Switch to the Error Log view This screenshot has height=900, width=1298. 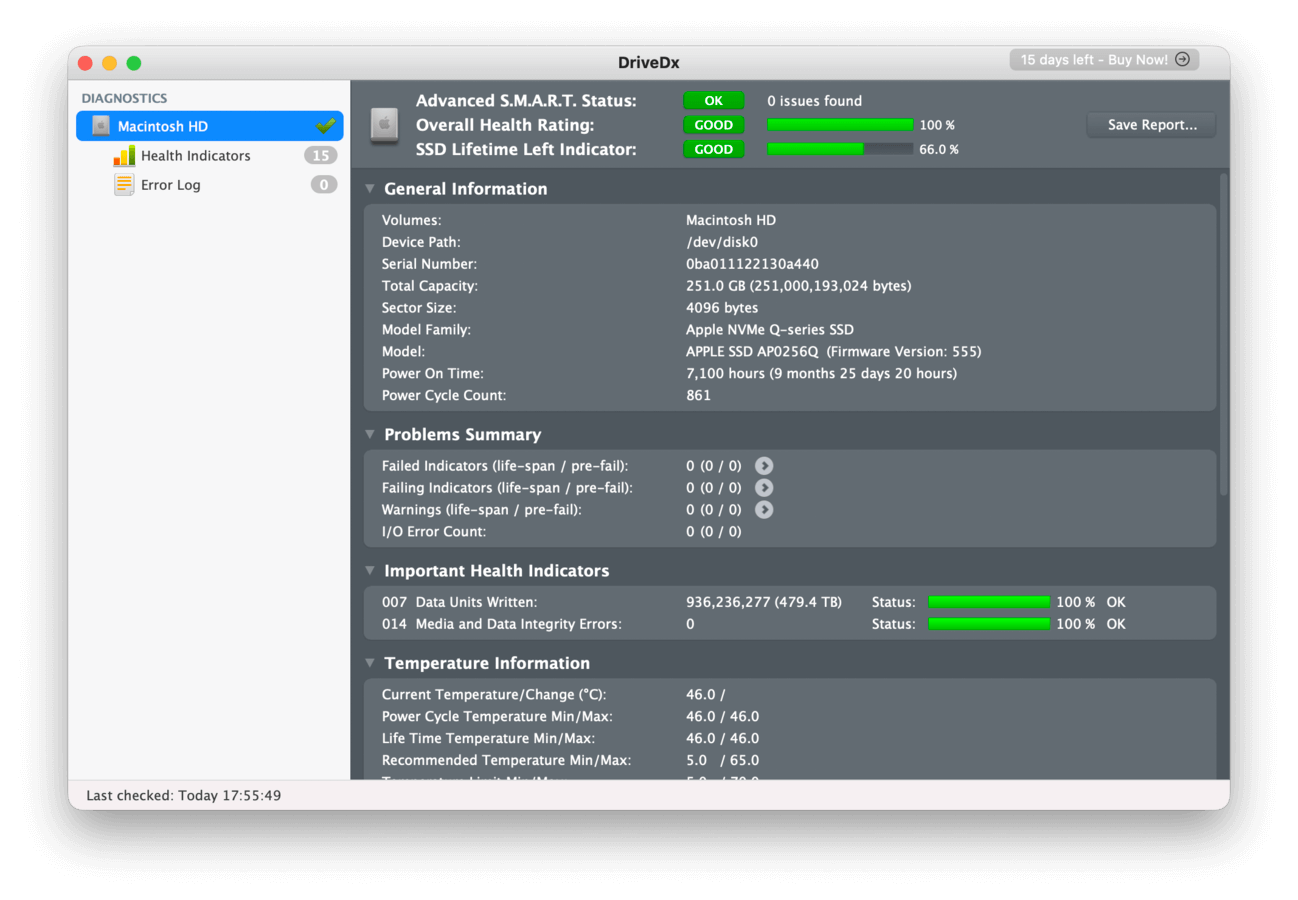[172, 184]
